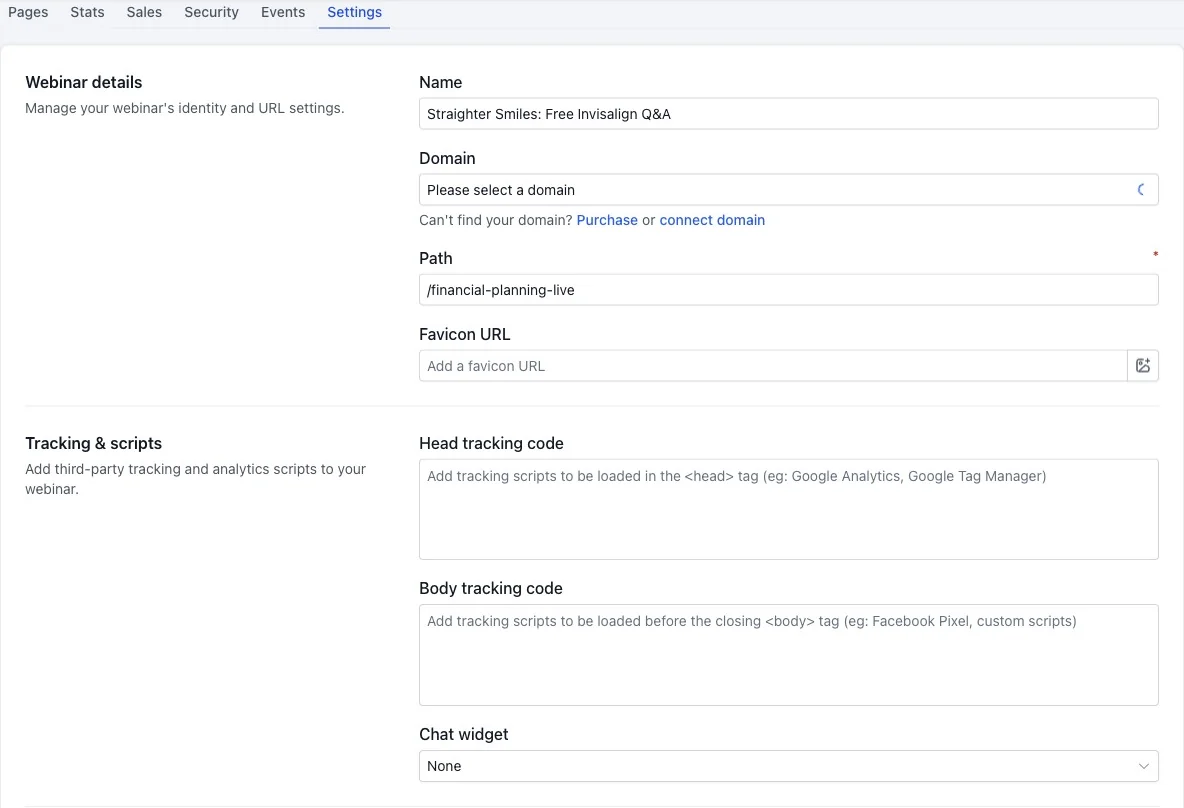Expand the Chat widget dropdown
This screenshot has height=808, width=1184.
click(x=788, y=766)
